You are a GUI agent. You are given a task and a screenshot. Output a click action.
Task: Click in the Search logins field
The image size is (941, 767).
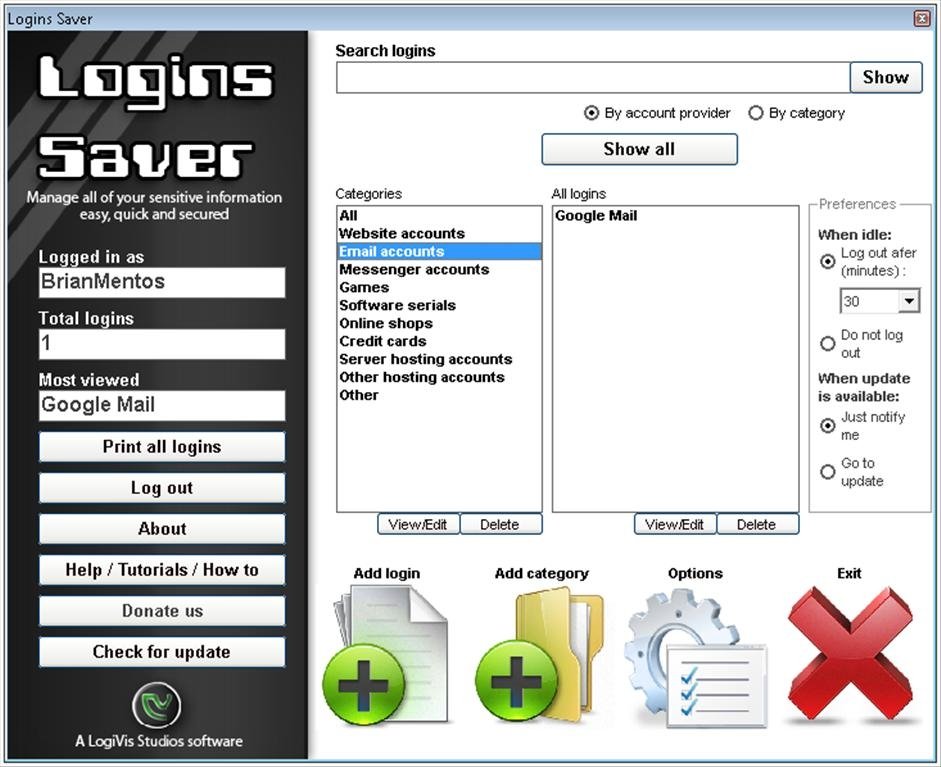593,77
